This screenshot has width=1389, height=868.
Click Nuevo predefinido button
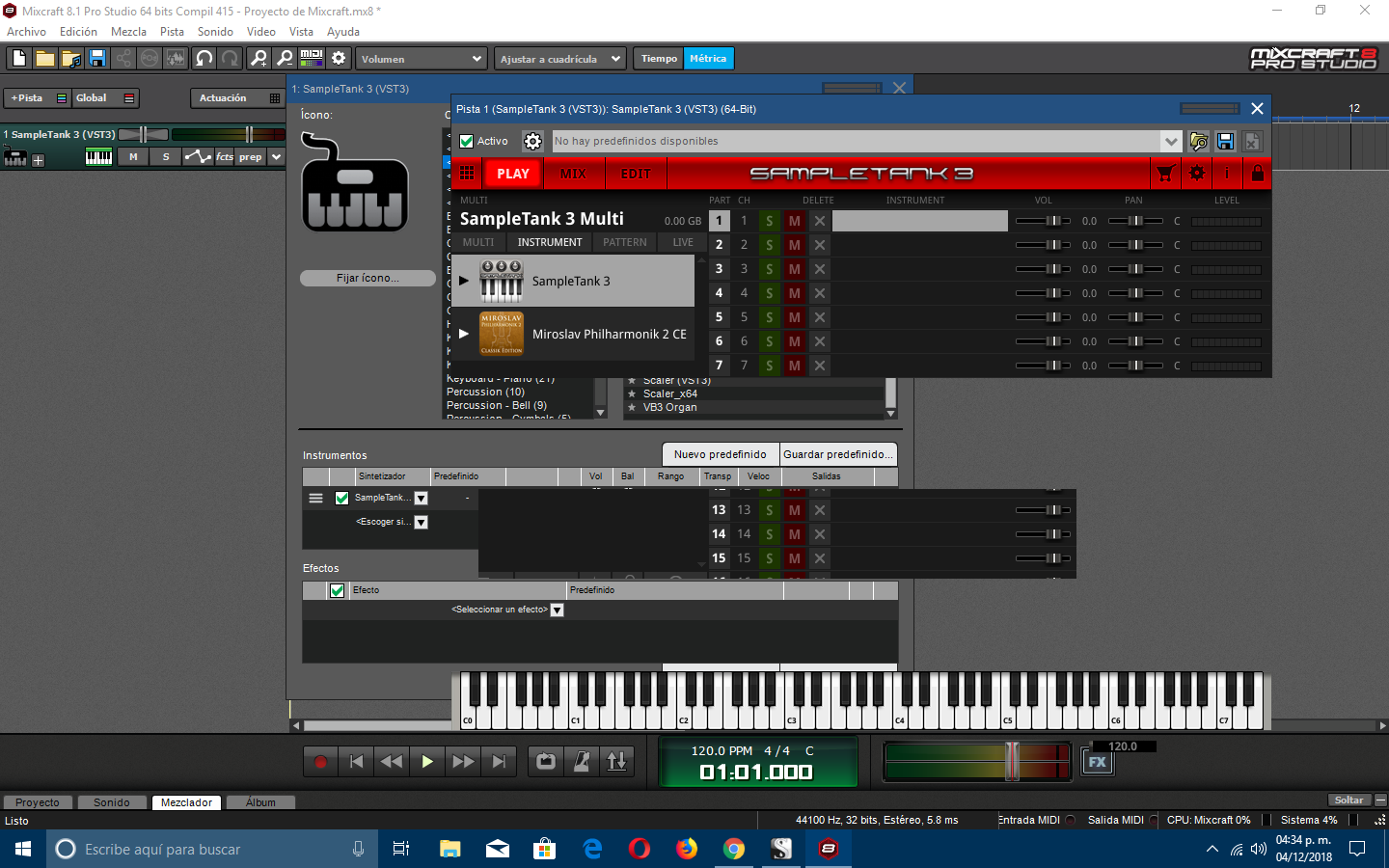pyautogui.click(x=721, y=454)
